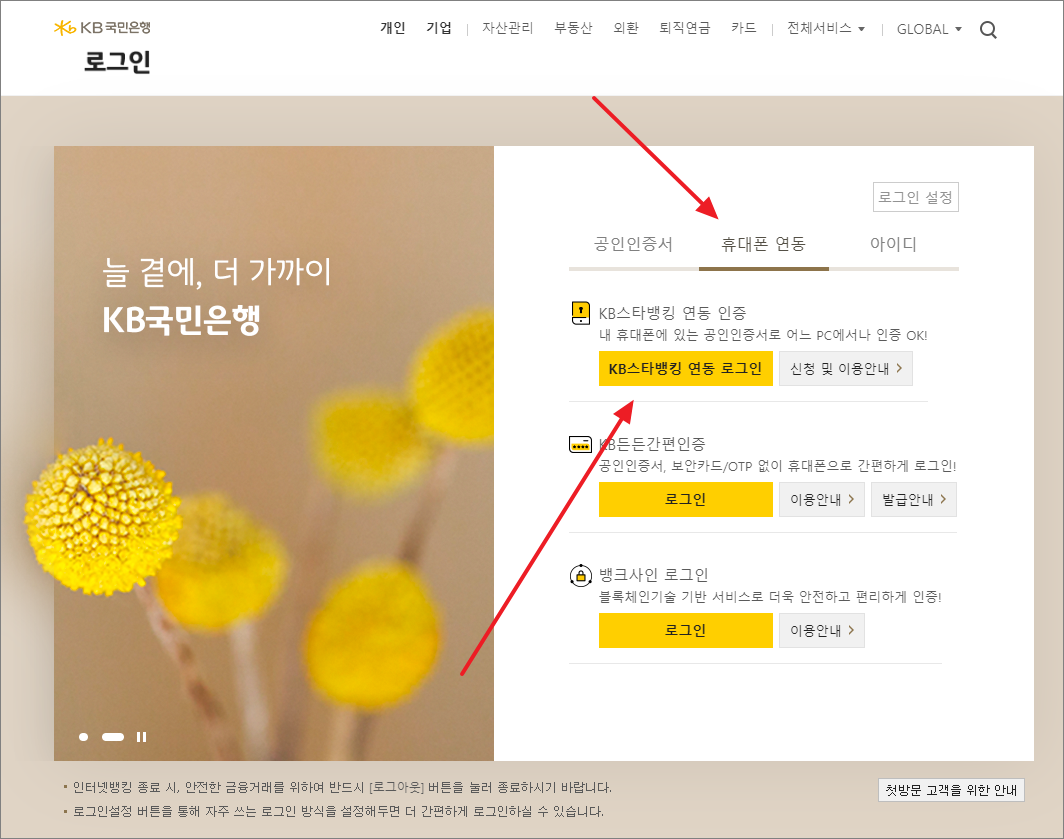Go to 자산관리 menu
This screenshot has width=1064, height=839.
tap(508, 28)
